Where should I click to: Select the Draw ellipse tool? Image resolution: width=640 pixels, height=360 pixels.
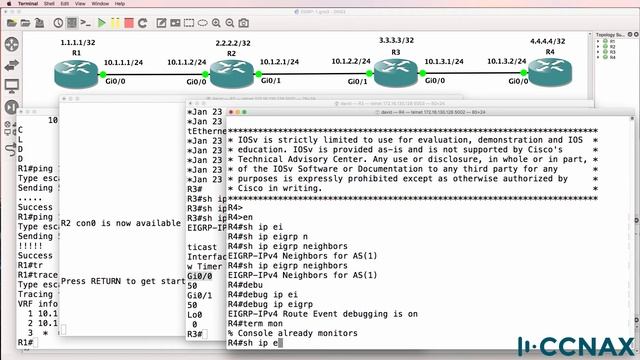(x=202, y=23)
